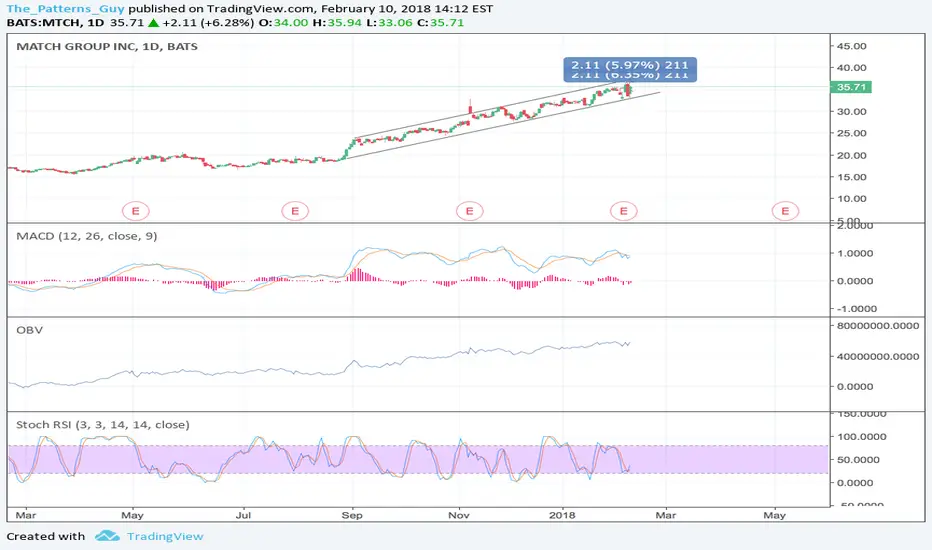Click the 50.0000 Stoch RSI axis label

[x=858, y=460]
